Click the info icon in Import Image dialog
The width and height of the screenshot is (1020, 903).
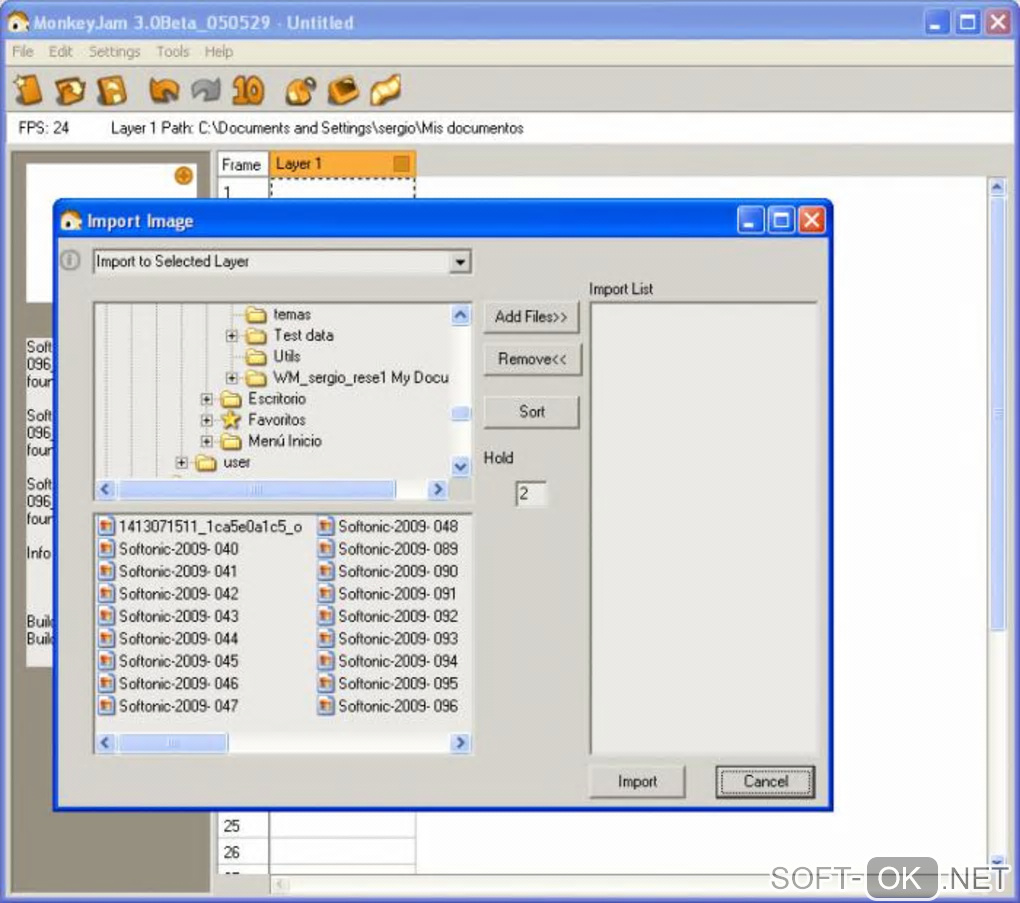(x=70, y=261)
